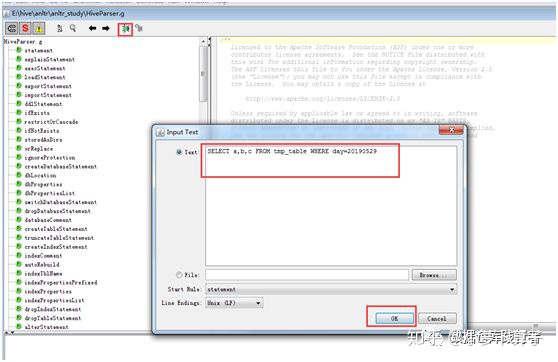
Task: Click the grey bug debug-again icon
Action: (x=139, y=28)
